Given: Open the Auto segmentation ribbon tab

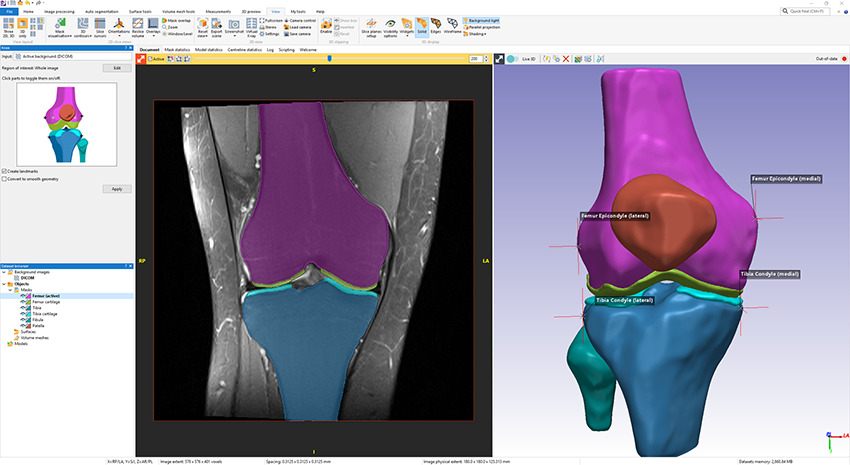Looking at the screenshot, I should coord(102,11).
